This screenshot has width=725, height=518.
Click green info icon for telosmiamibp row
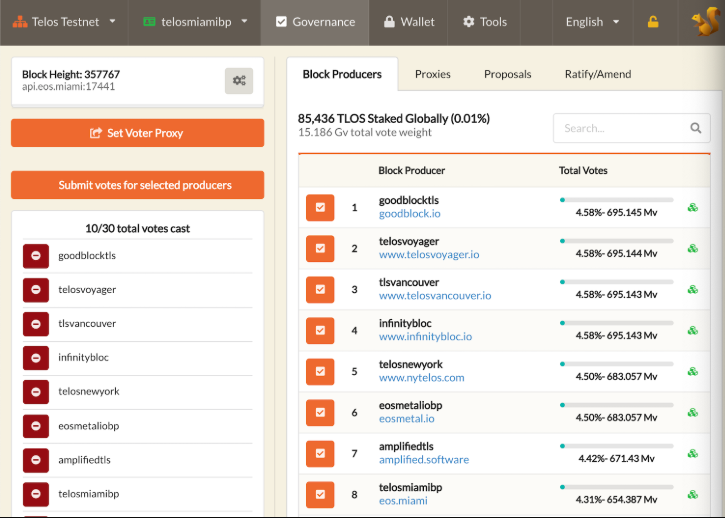pos(693,494)
